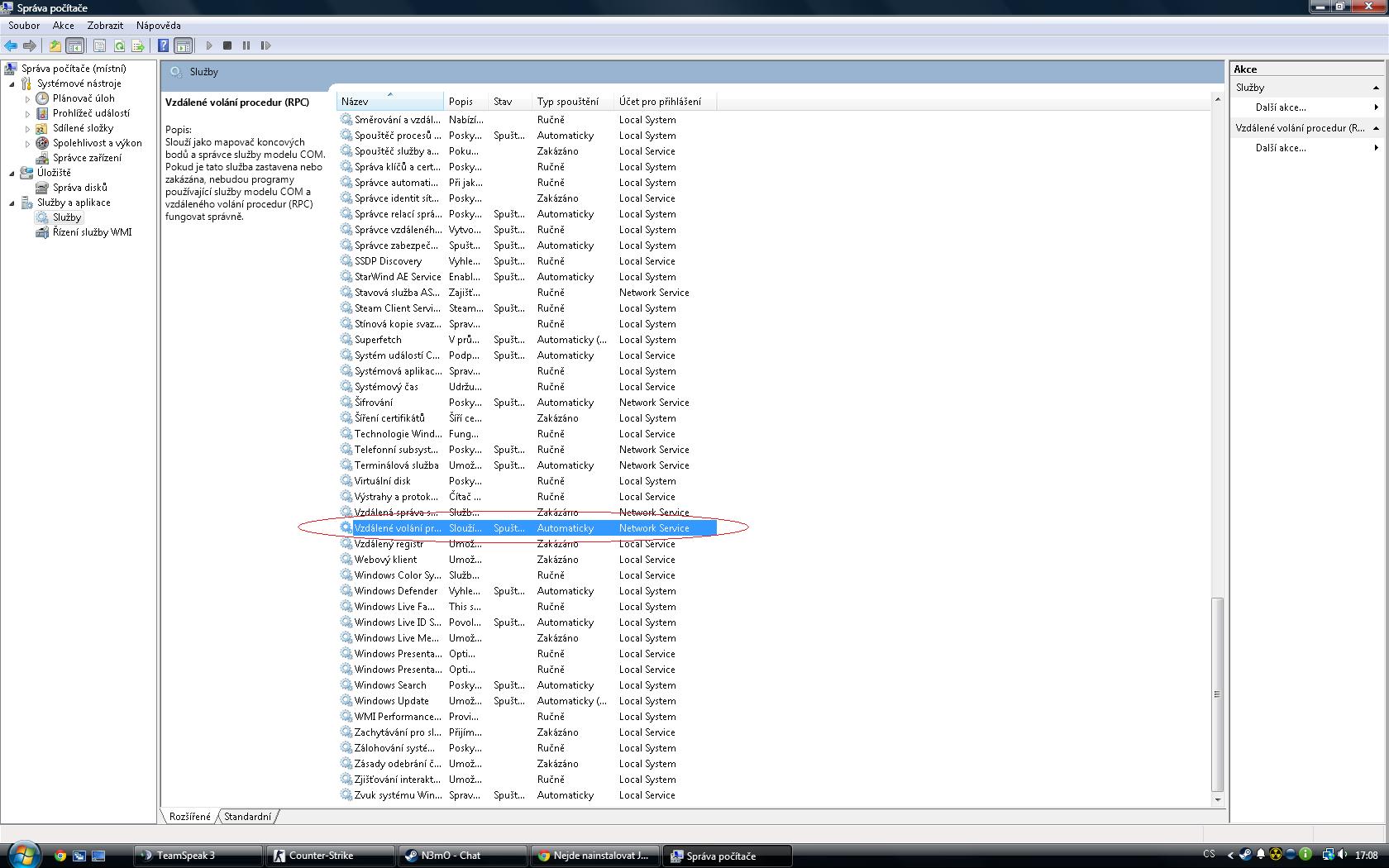Select the Plánovač úloh clock icon

click(x=42, y=98)
